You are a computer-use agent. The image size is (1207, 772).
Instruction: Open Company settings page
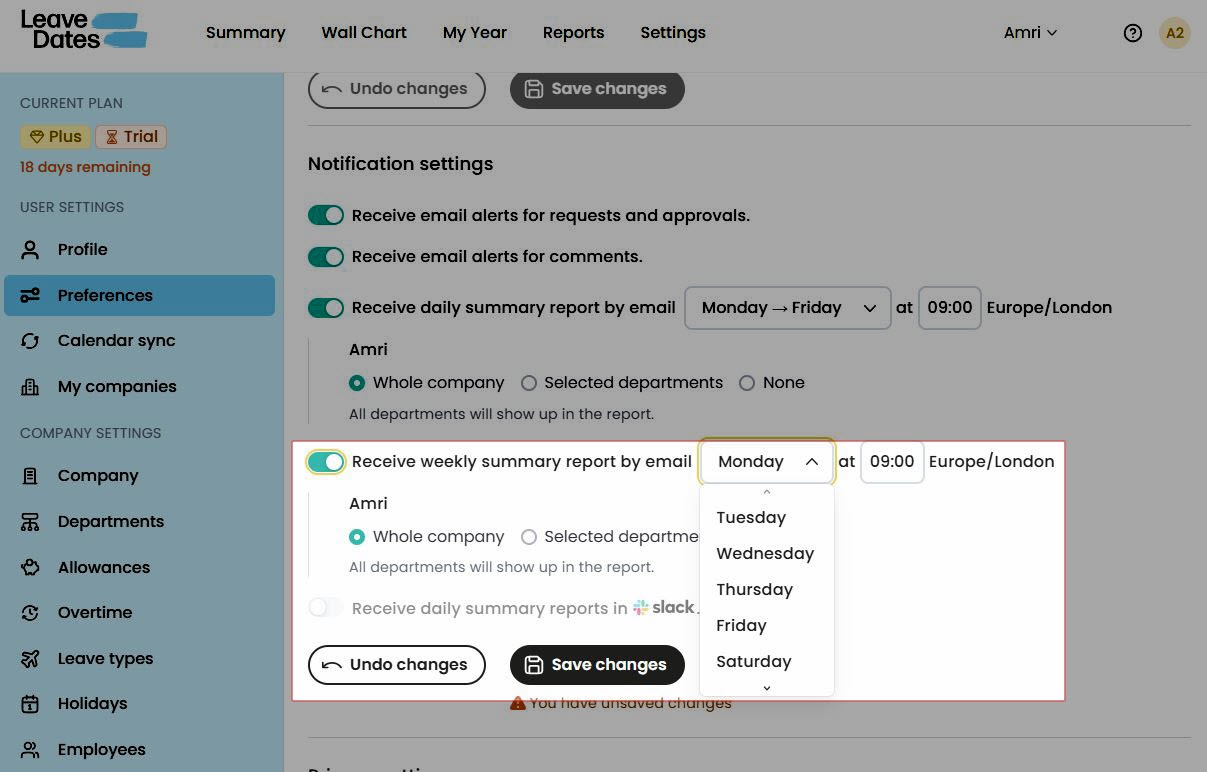click(139, 476)
